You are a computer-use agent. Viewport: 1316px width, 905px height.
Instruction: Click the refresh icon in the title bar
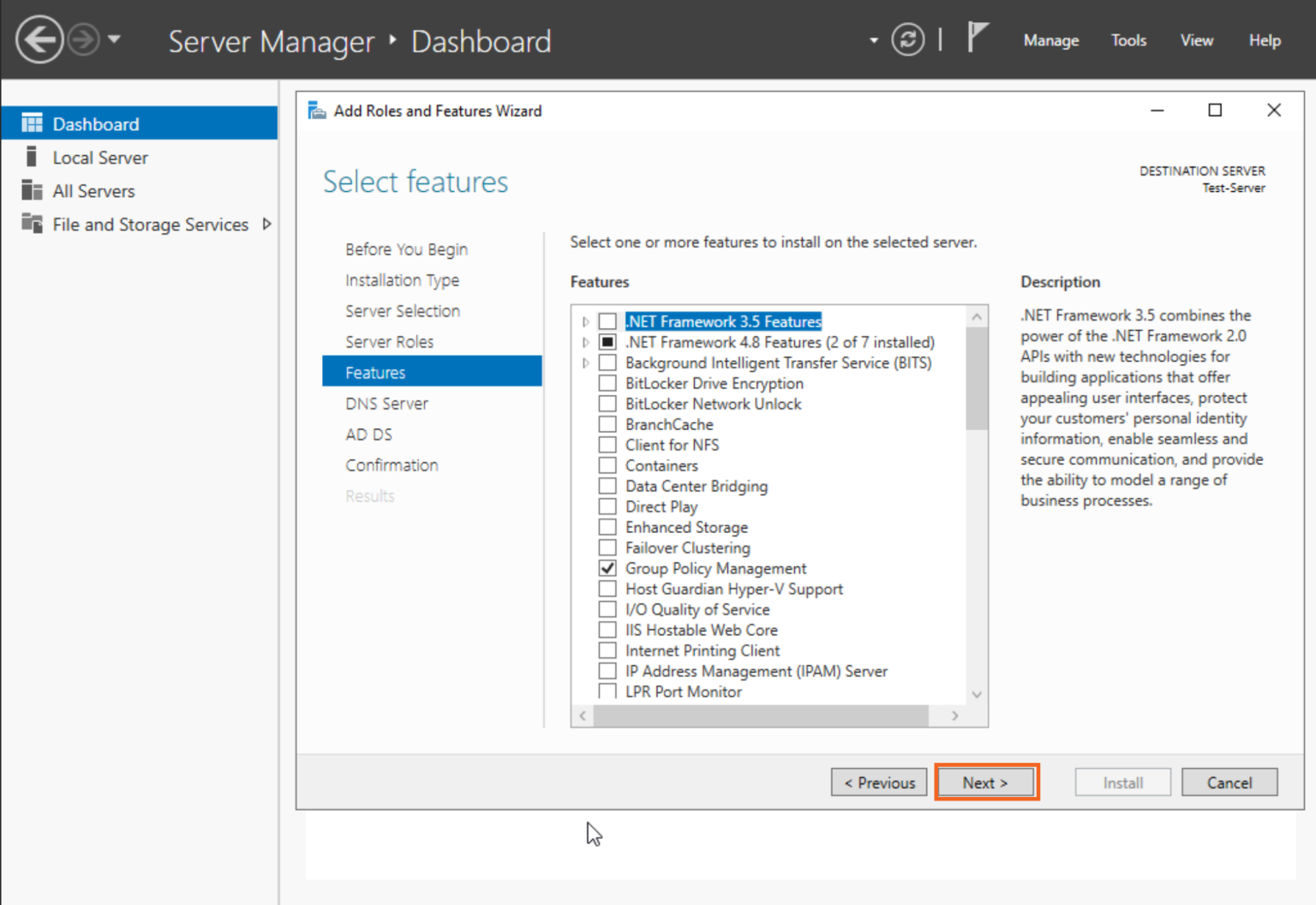908,40
